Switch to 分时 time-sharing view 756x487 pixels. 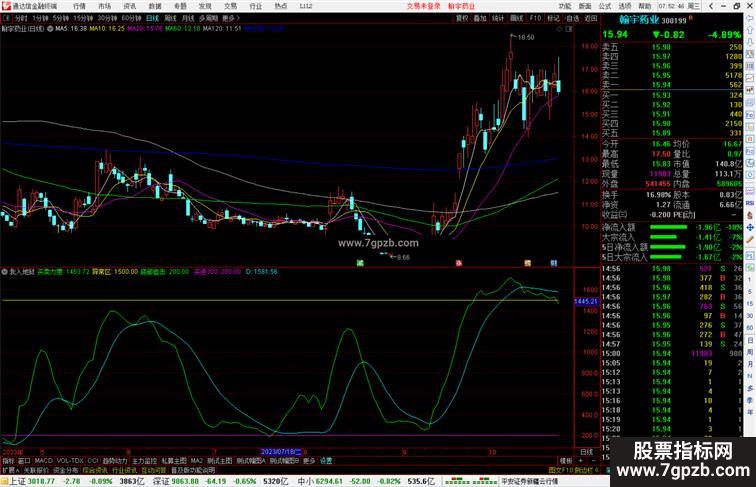[x=21, y=18]
